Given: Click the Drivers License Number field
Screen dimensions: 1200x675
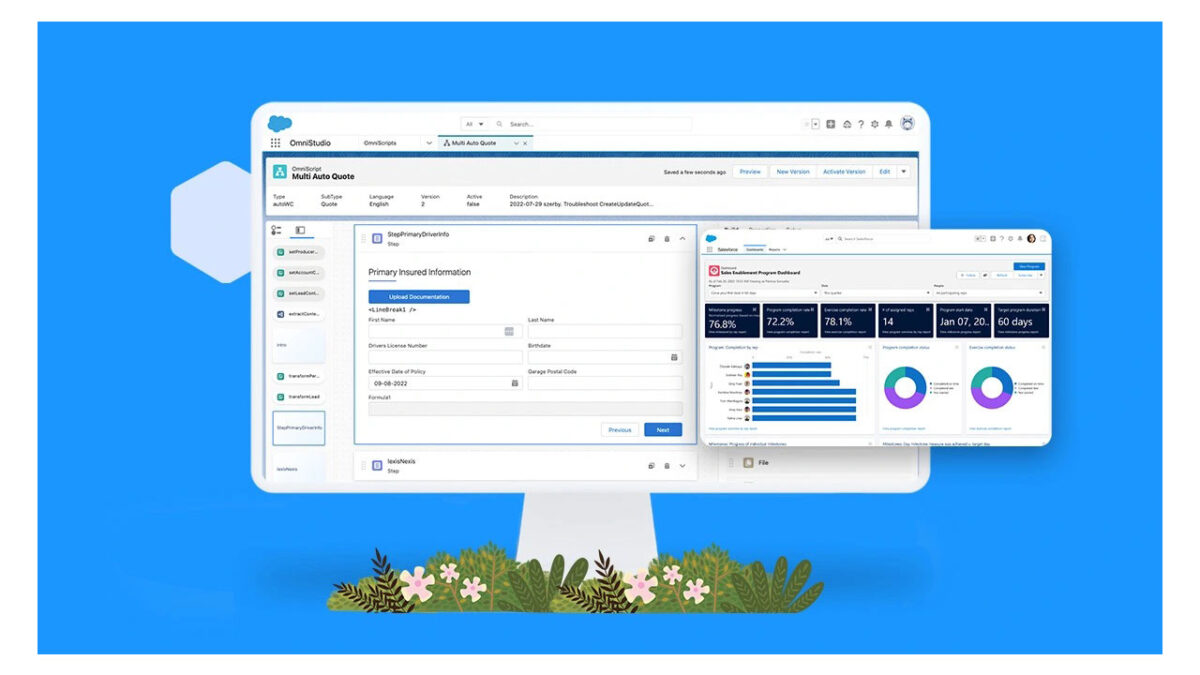Looking at the screenshot, I should click(x=445, y=357).
